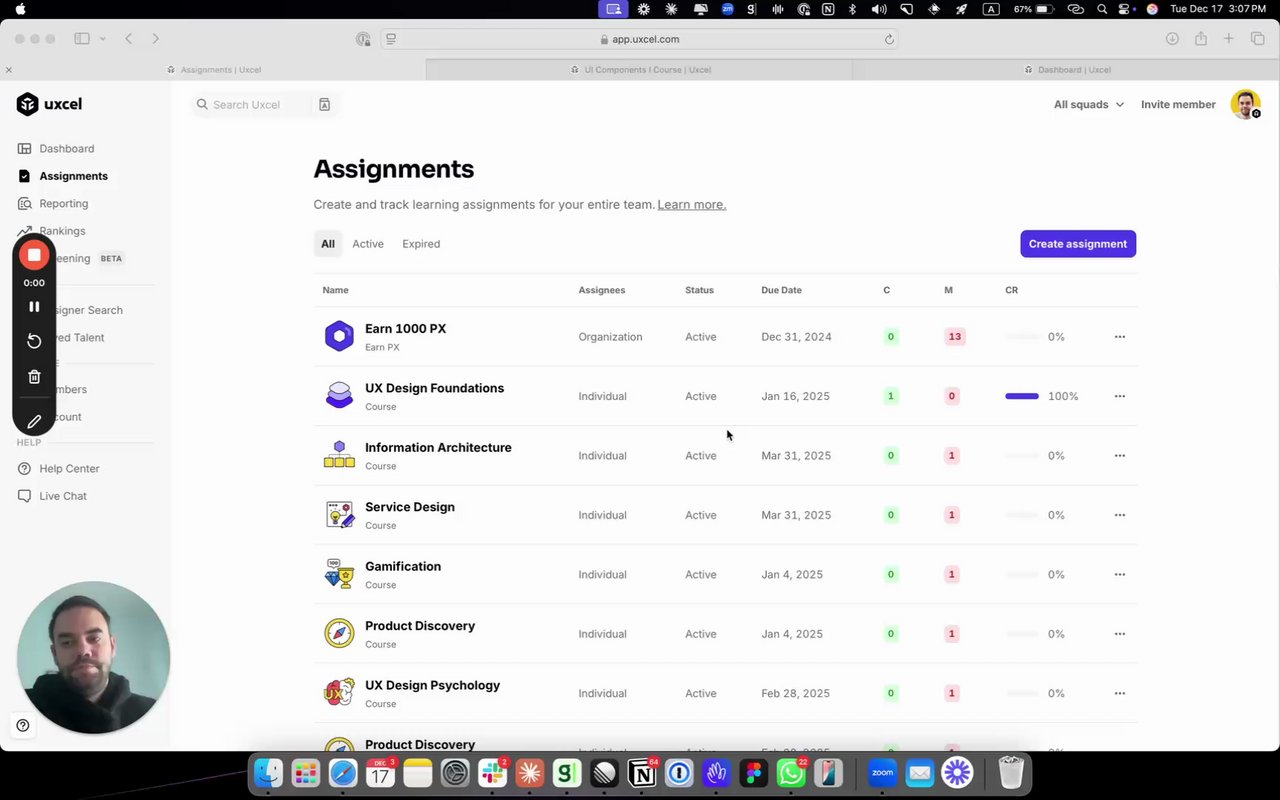Open Finder from the Dock
Screen dimensions: 1280x800
click(x=268, y=773)
